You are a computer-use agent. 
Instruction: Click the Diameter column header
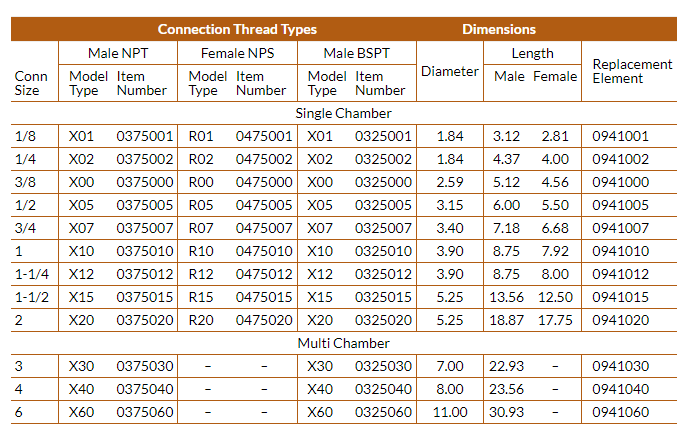(450, 71)
